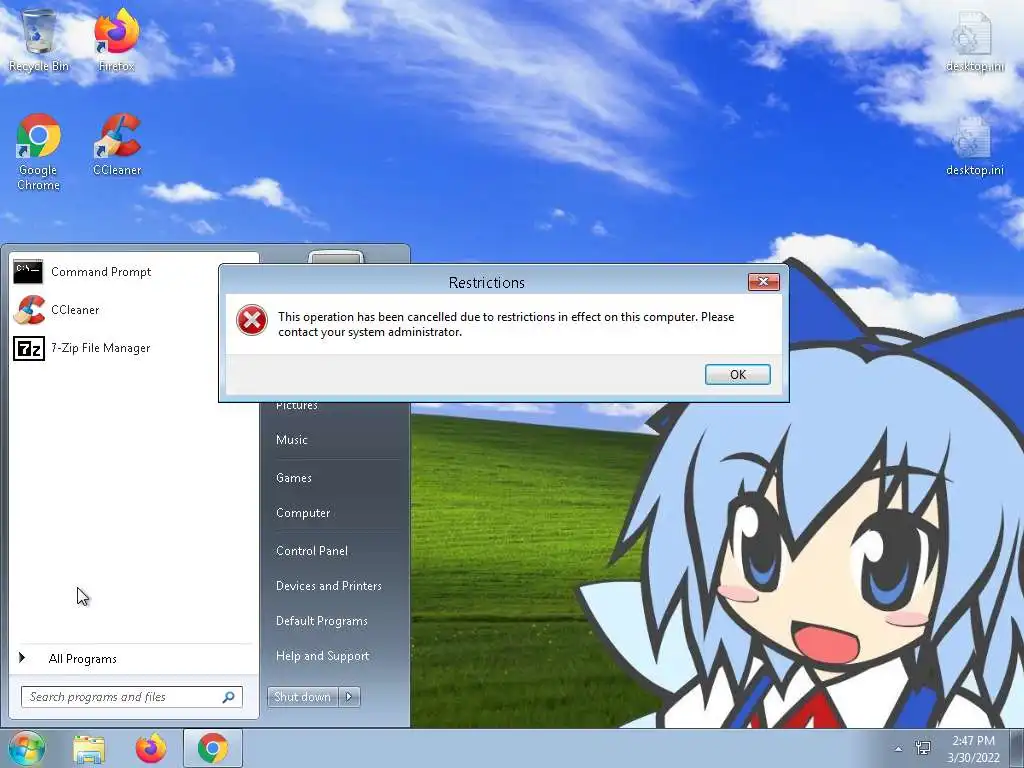
Task: Select the upper desktop.ini file icon
Action: pyautogui.click(x=974, y=40)
